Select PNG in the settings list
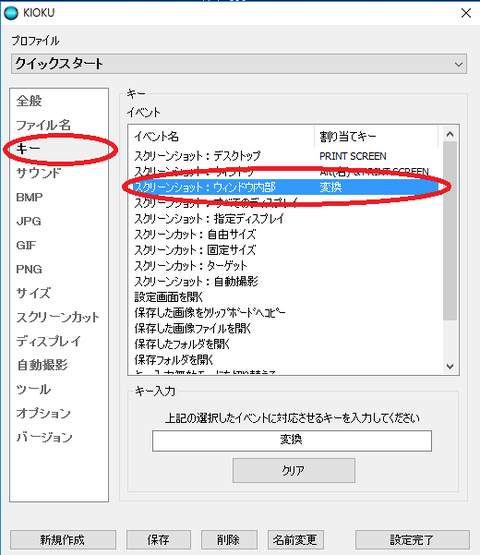This screenshot has width=480, height=555. [29, 269]
